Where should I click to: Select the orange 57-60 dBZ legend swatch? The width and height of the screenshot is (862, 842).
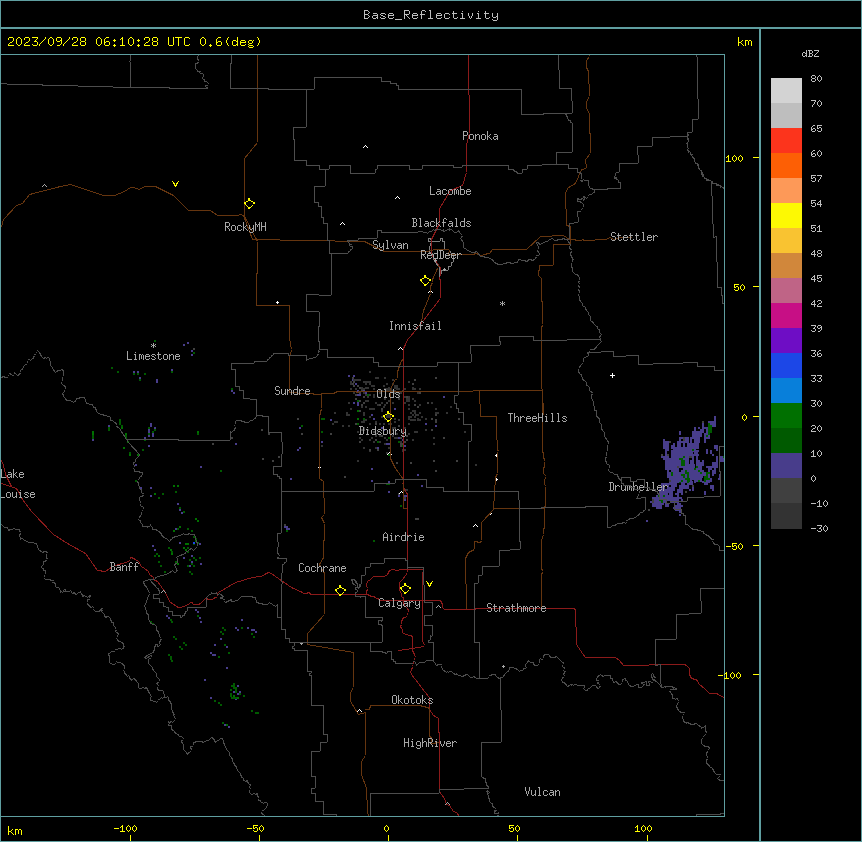786,166
